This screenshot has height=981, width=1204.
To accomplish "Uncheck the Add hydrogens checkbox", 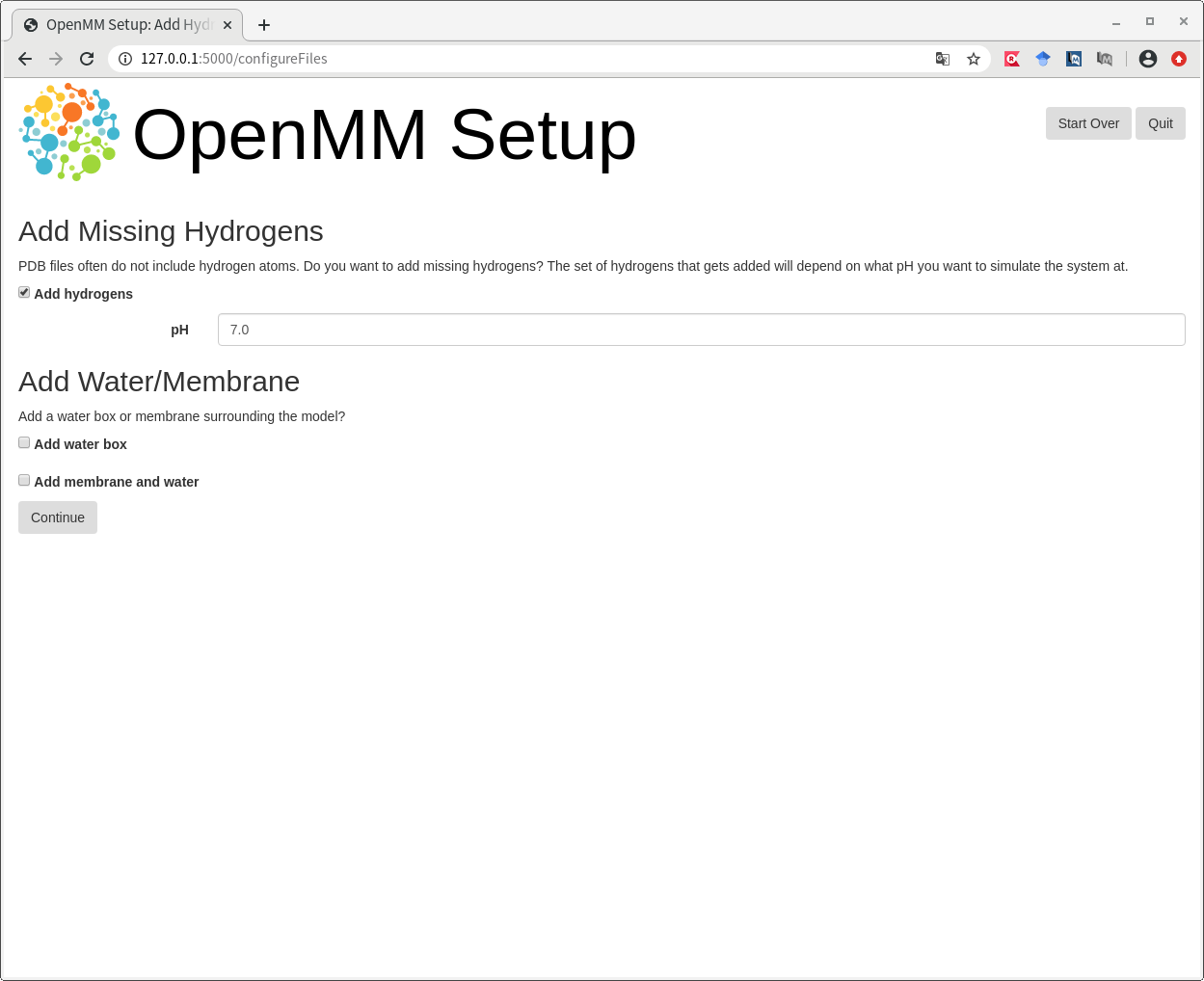I will click(x=24, y=293).
